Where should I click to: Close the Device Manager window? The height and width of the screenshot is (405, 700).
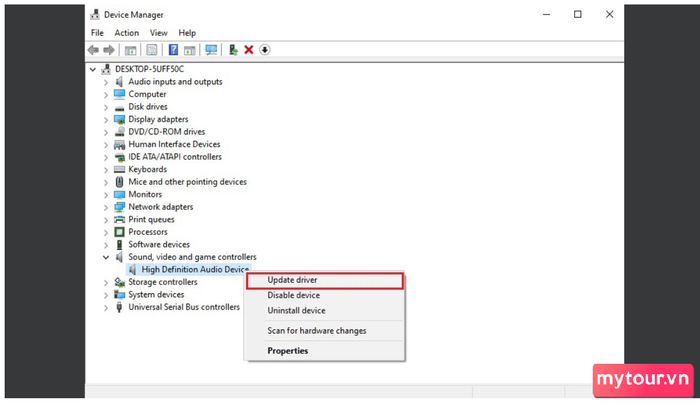(609, 15)
